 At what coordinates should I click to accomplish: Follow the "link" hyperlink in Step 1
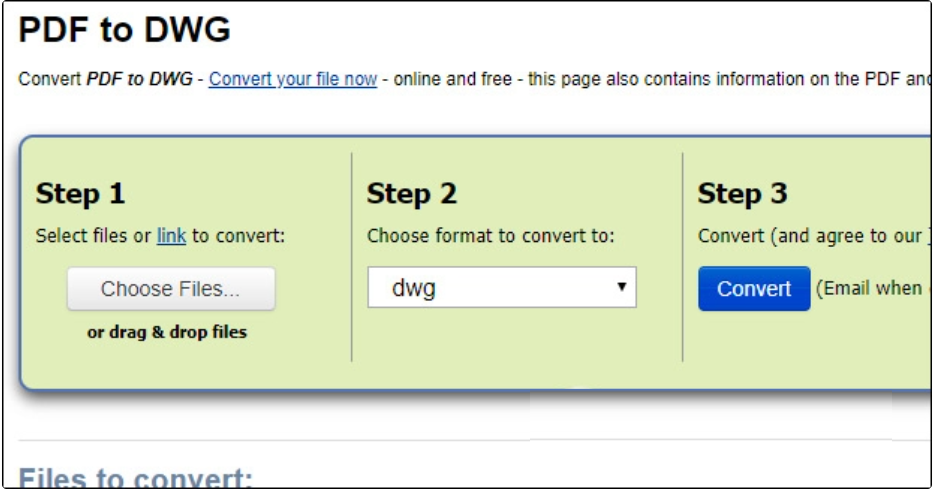tap(171, 236)
